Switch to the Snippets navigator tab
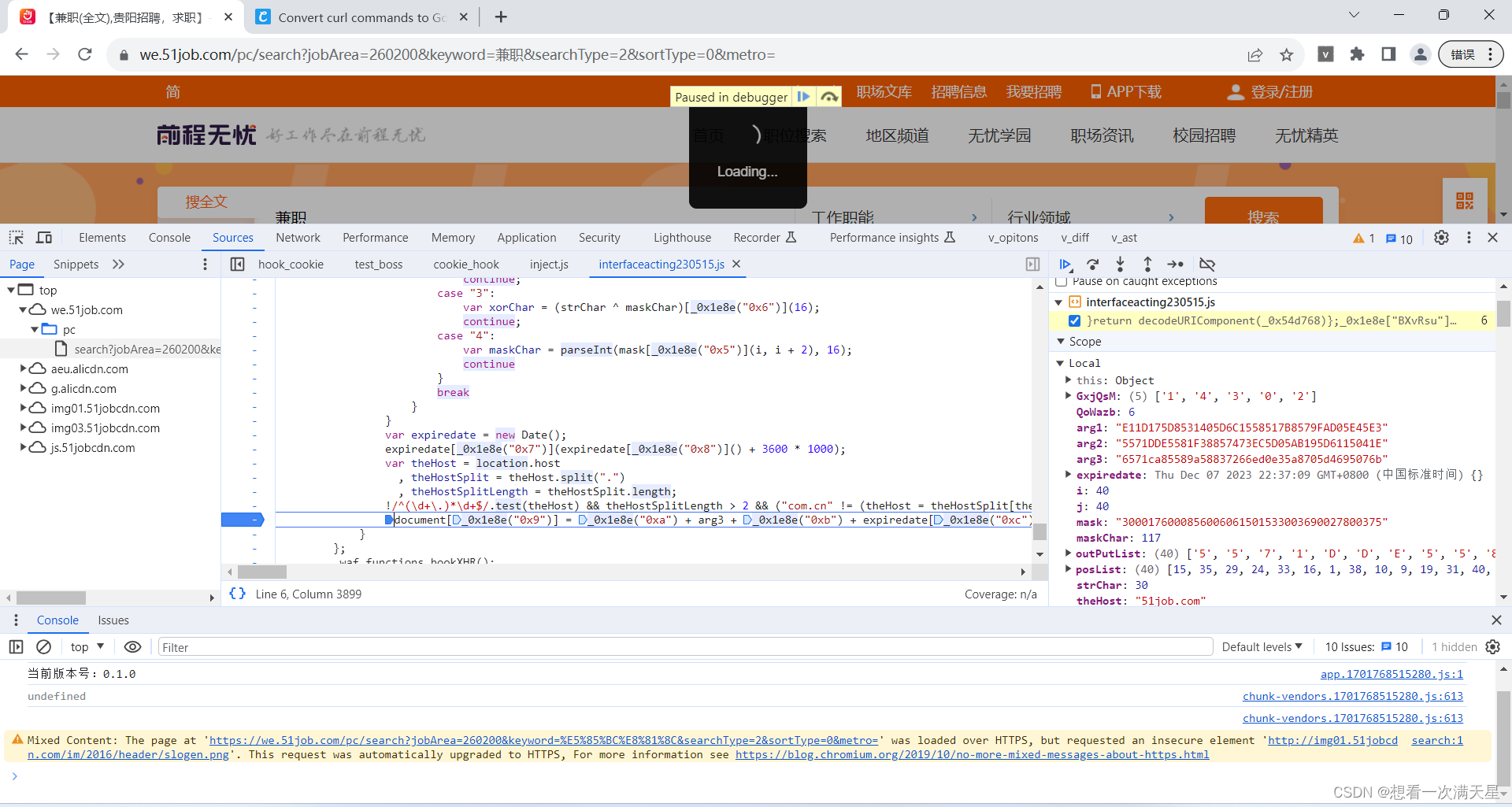 point(76,265)
